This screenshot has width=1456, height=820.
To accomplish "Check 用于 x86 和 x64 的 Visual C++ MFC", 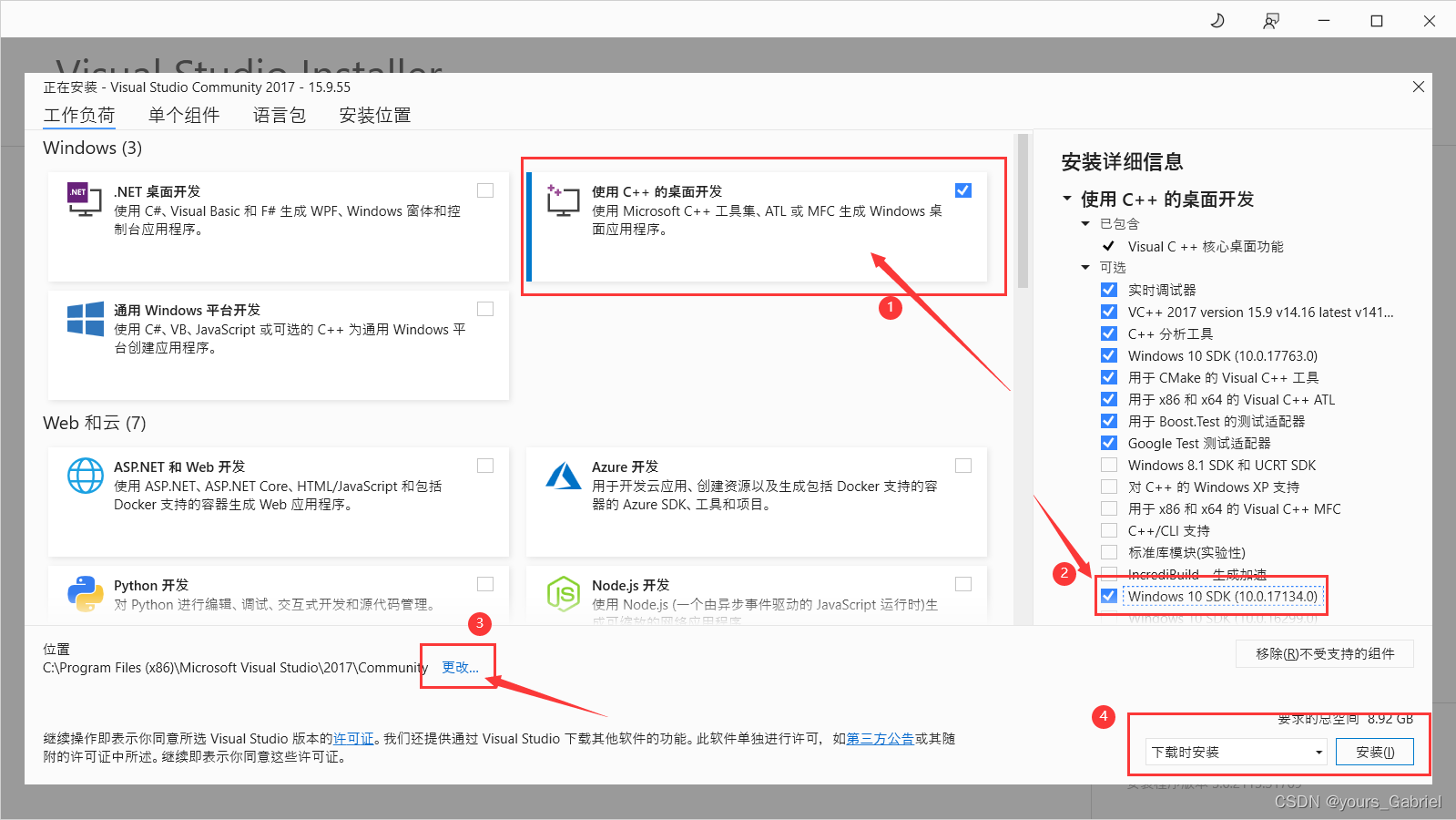I will (x=1109, y=508).
